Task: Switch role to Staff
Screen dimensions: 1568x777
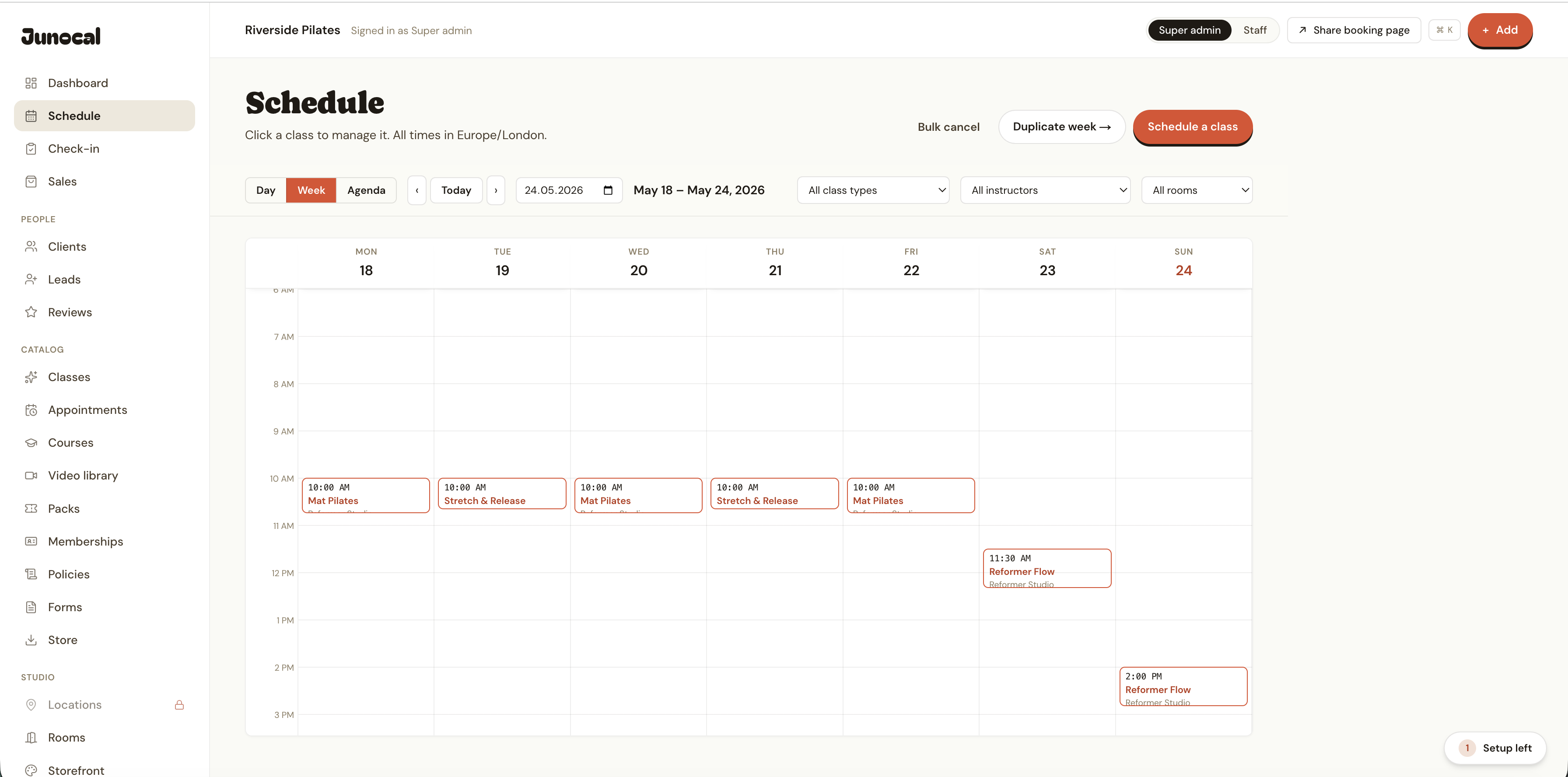Action: click(x=1254, y=30)
